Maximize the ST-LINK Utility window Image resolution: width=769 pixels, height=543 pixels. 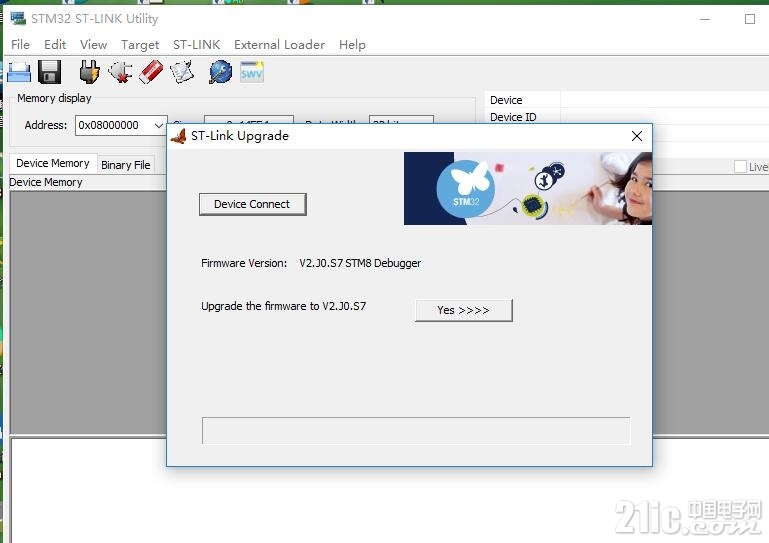[750, 19]
